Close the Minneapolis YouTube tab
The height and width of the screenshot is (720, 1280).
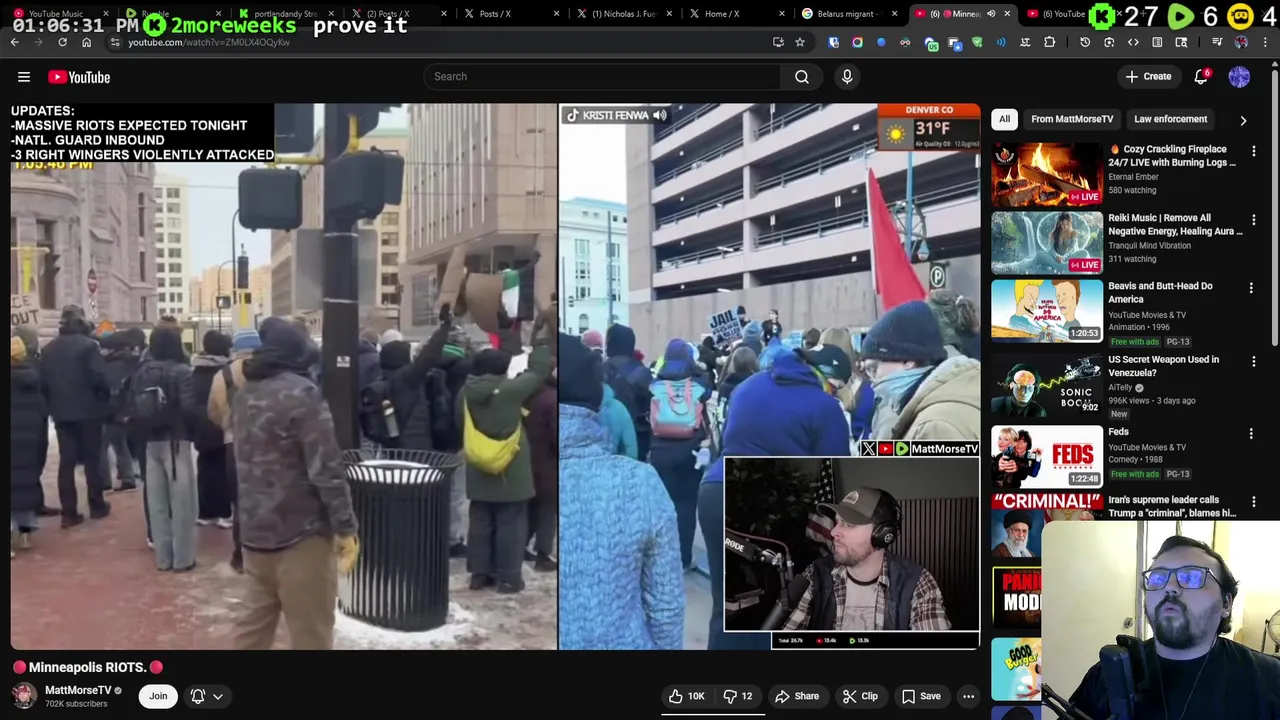pyautogui.click(x=1007, y=14)
